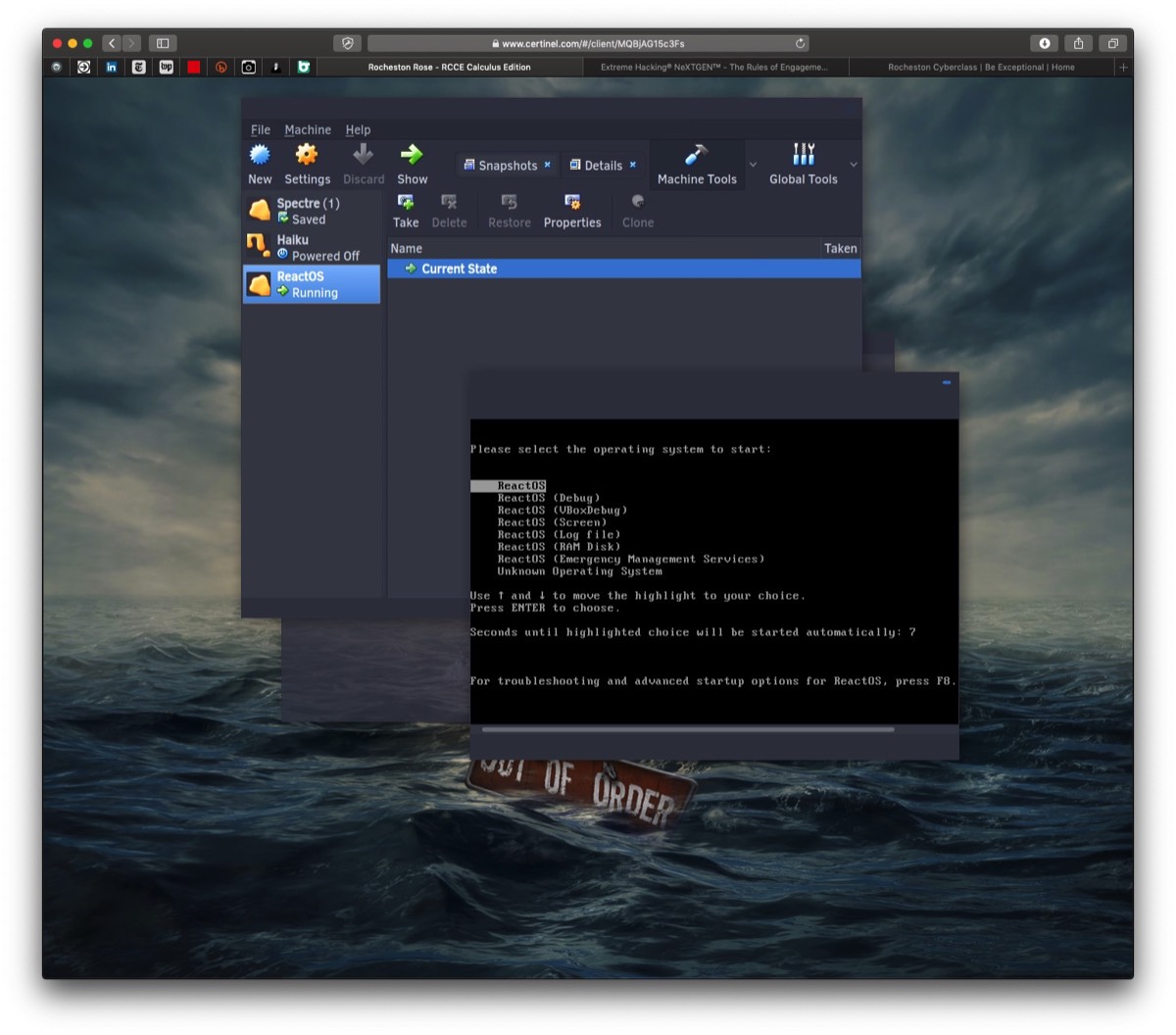Open the New York Times favorites icon
The width and height of the screenshot is (1176, 1035).
pos(138,67)
